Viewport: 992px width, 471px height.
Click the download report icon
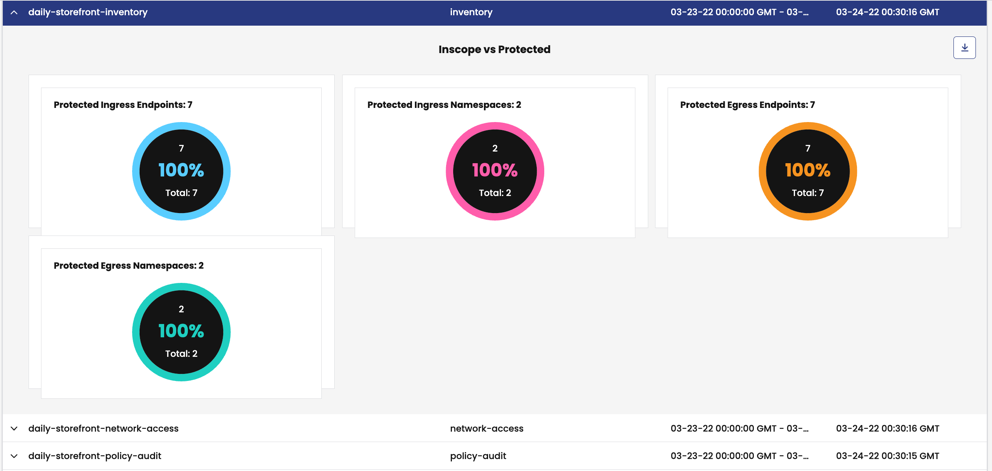(x=964, y=48)
